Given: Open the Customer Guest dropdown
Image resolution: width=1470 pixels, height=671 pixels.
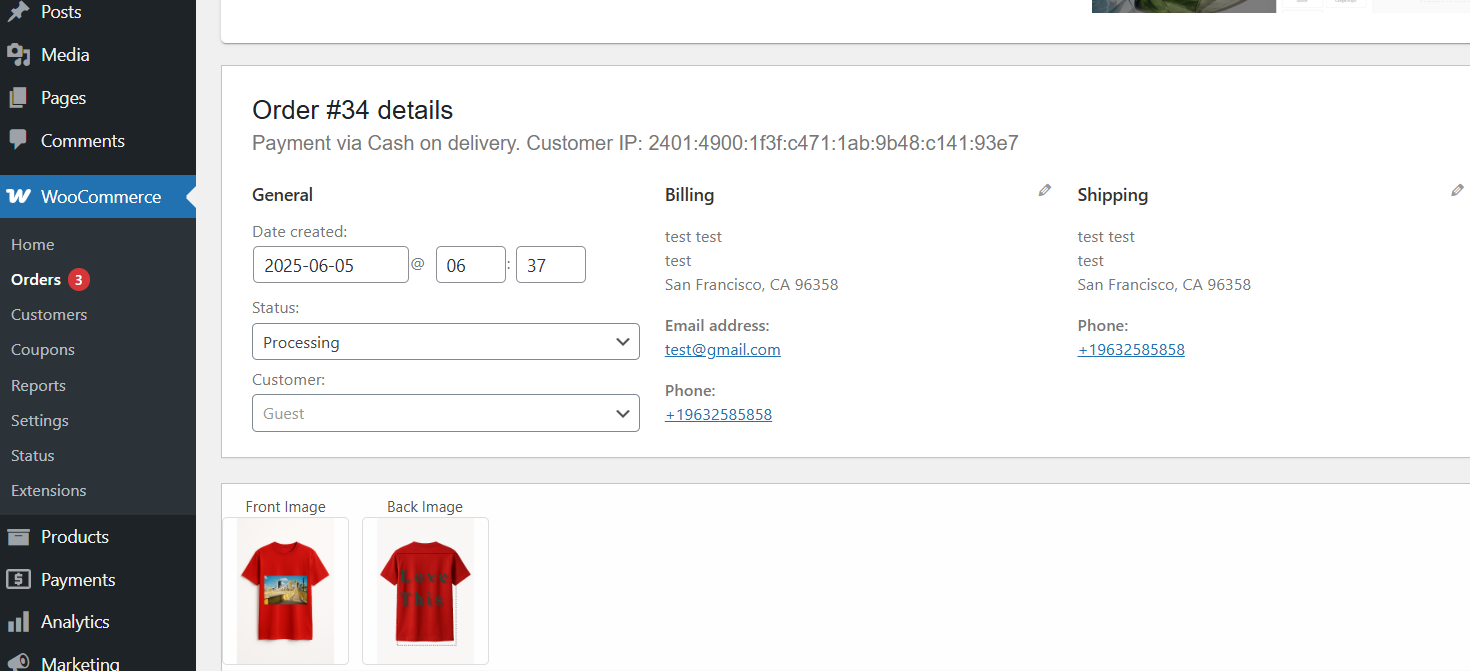Looking at the screenshot, I should pyautogui.click(x=445, y=413).
